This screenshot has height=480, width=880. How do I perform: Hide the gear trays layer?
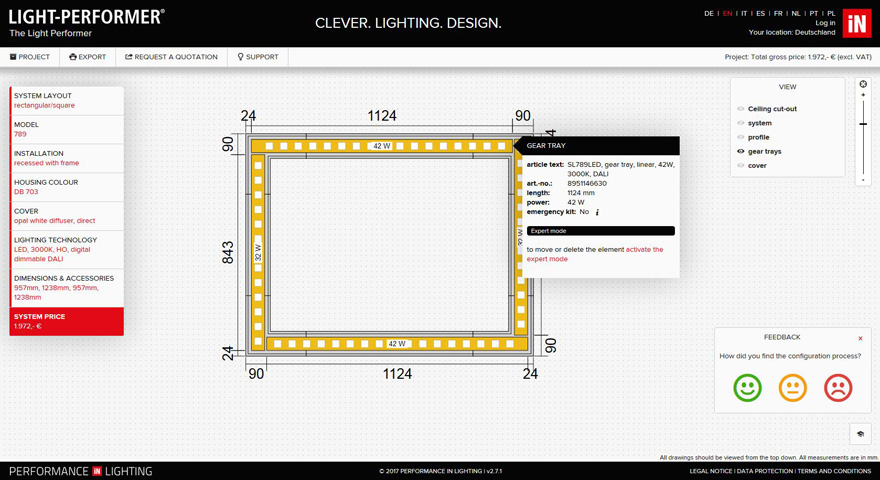coord(741,152)
